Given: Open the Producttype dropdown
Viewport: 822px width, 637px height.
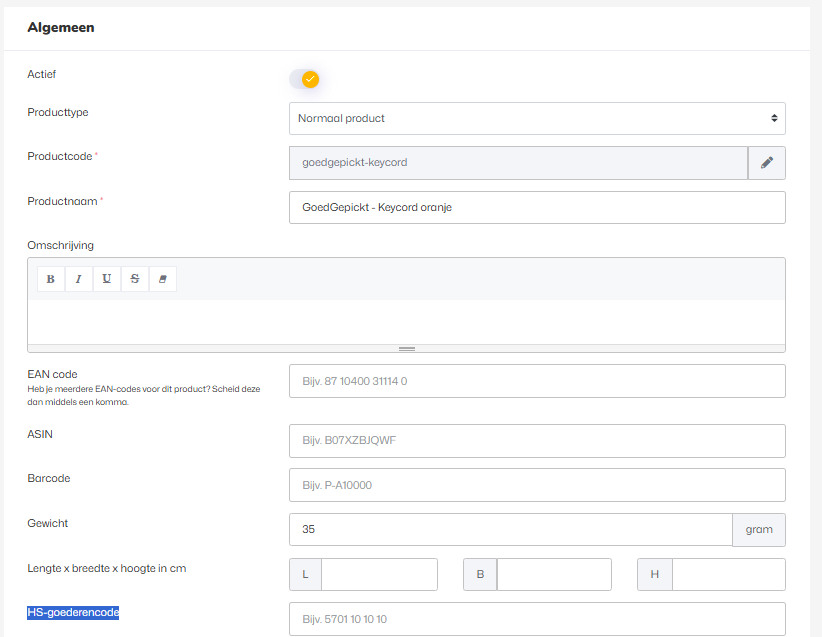Looking at the screenshot, I should click(x=537, y=118).
